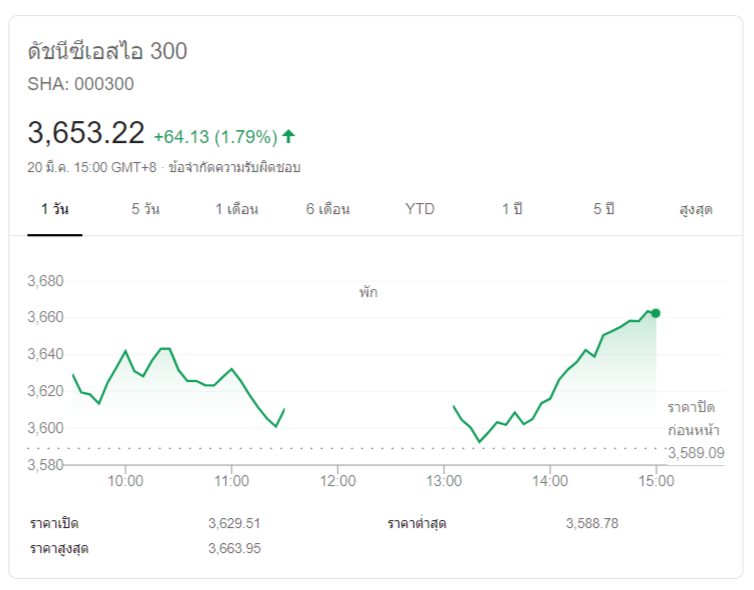Open the 1 เดือน chart tab
The width and height of the screenshot is (754, 590).
pyautogui.click(x=237, y=209)
